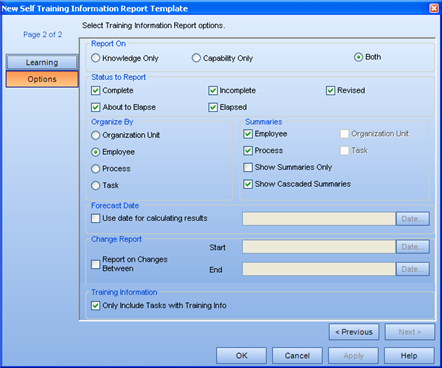Click the Next button
Screen dimensions: 442x368
(410, 332)
